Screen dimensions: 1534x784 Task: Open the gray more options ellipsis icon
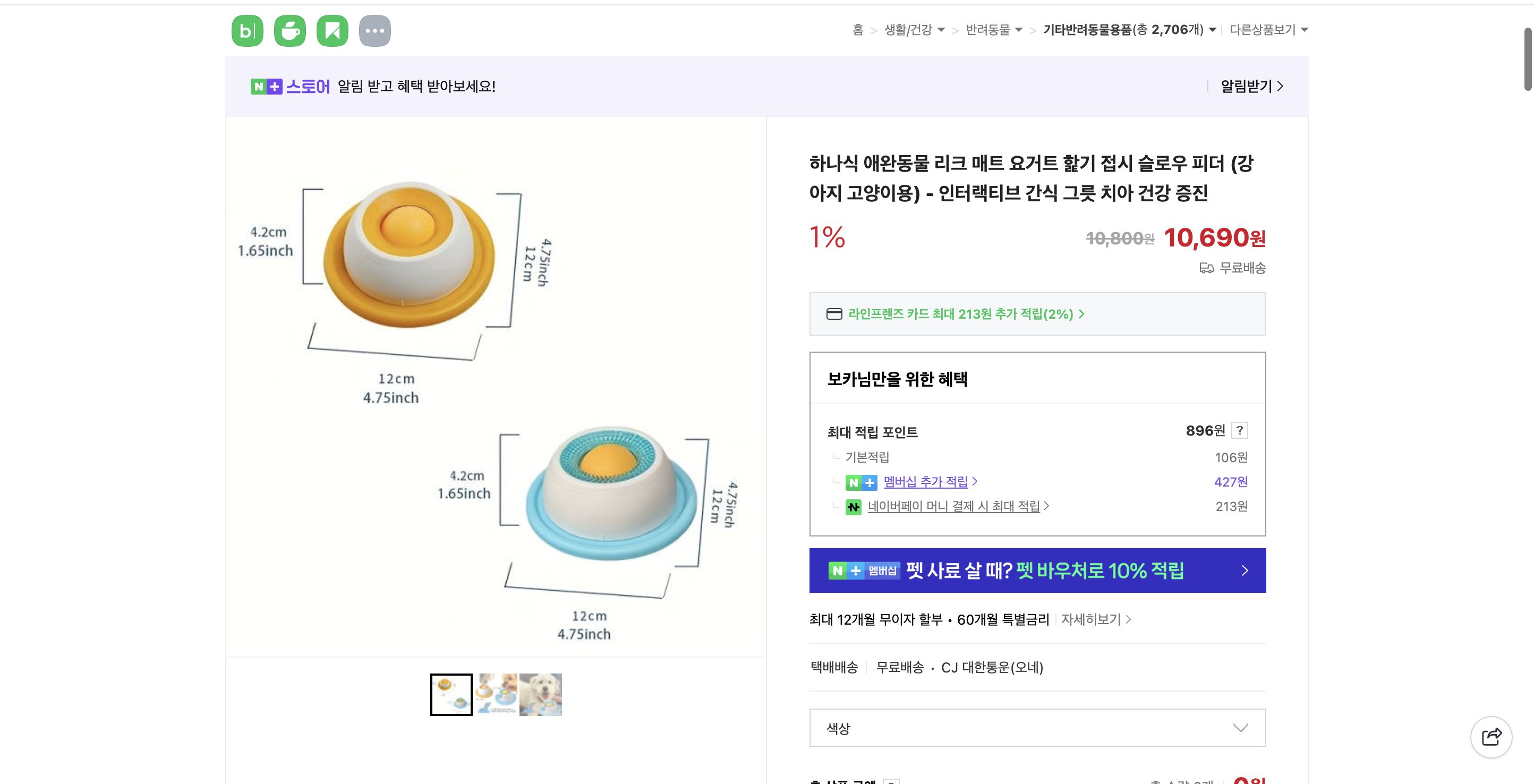coord(374,30)
